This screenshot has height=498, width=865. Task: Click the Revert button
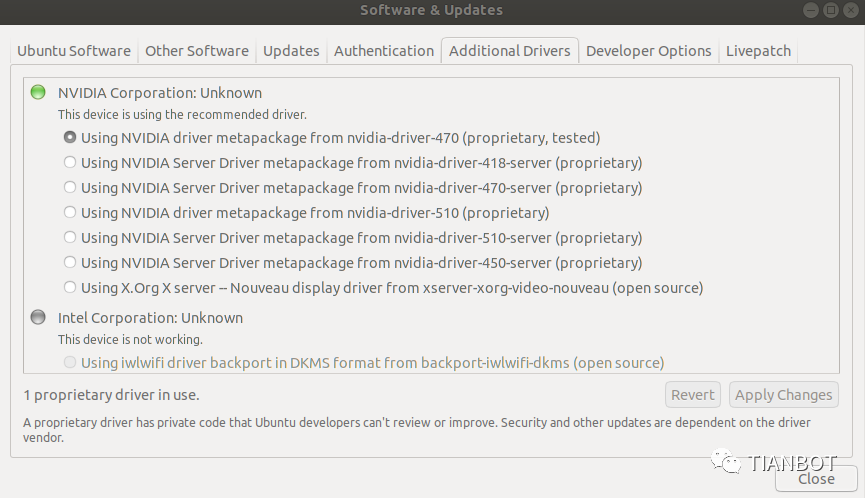(693, 395)
